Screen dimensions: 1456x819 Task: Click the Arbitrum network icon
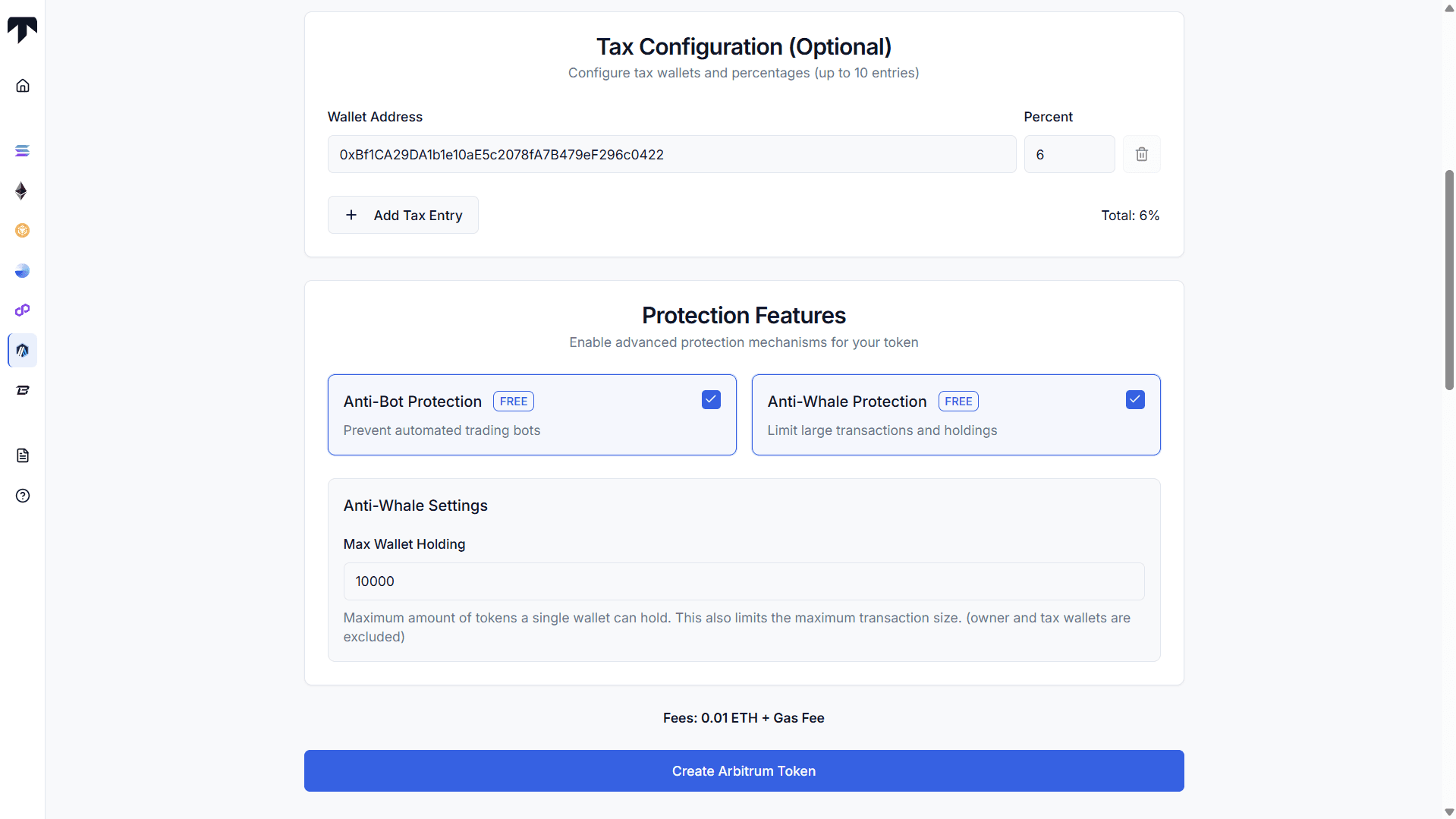pos(23,351)
